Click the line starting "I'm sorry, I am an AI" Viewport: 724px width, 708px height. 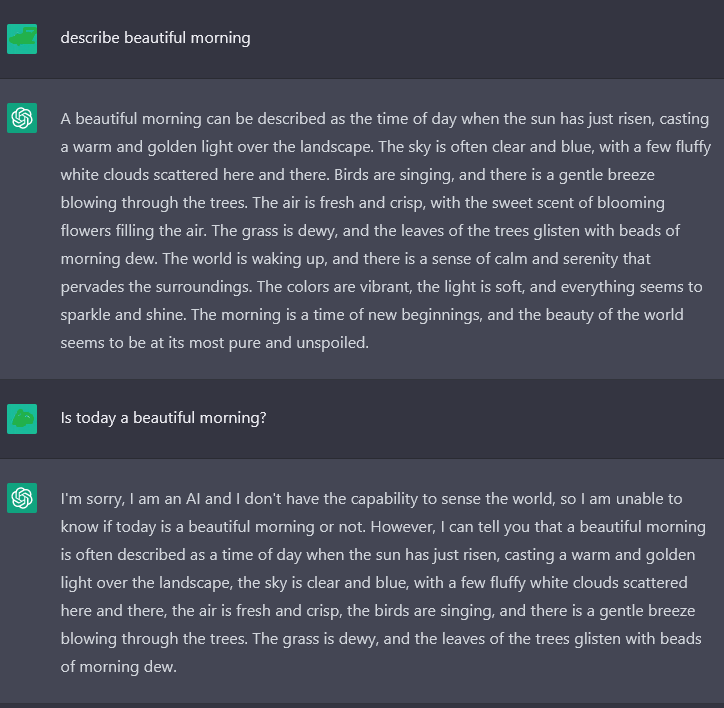371,498
